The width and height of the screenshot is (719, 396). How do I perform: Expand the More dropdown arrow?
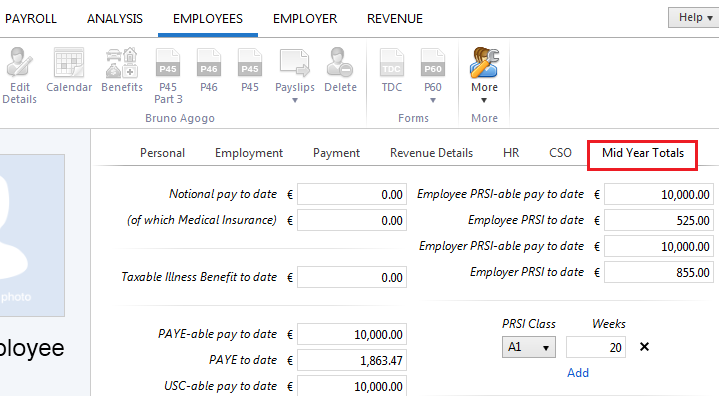pos(484,100)
